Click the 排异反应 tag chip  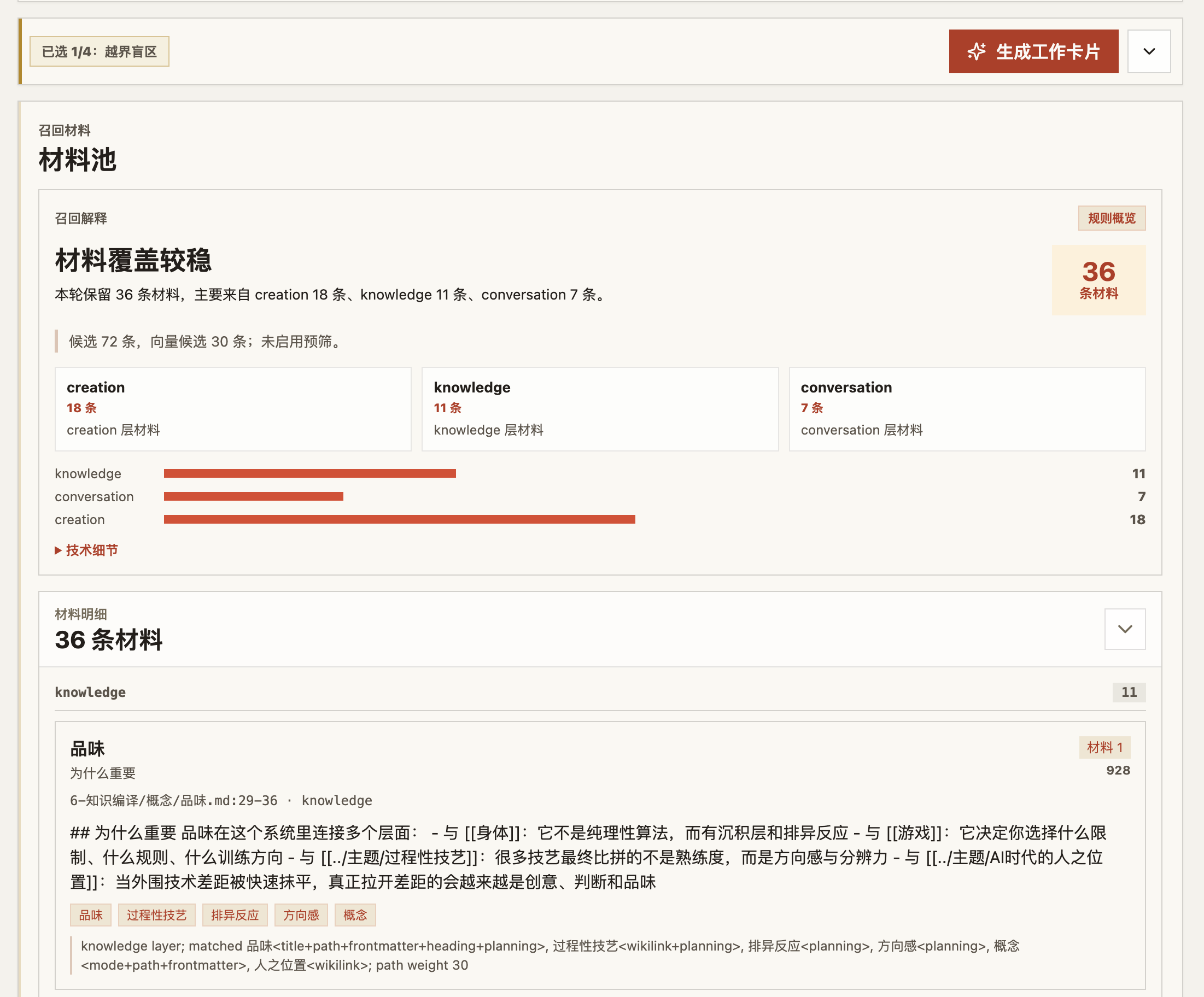235,915
